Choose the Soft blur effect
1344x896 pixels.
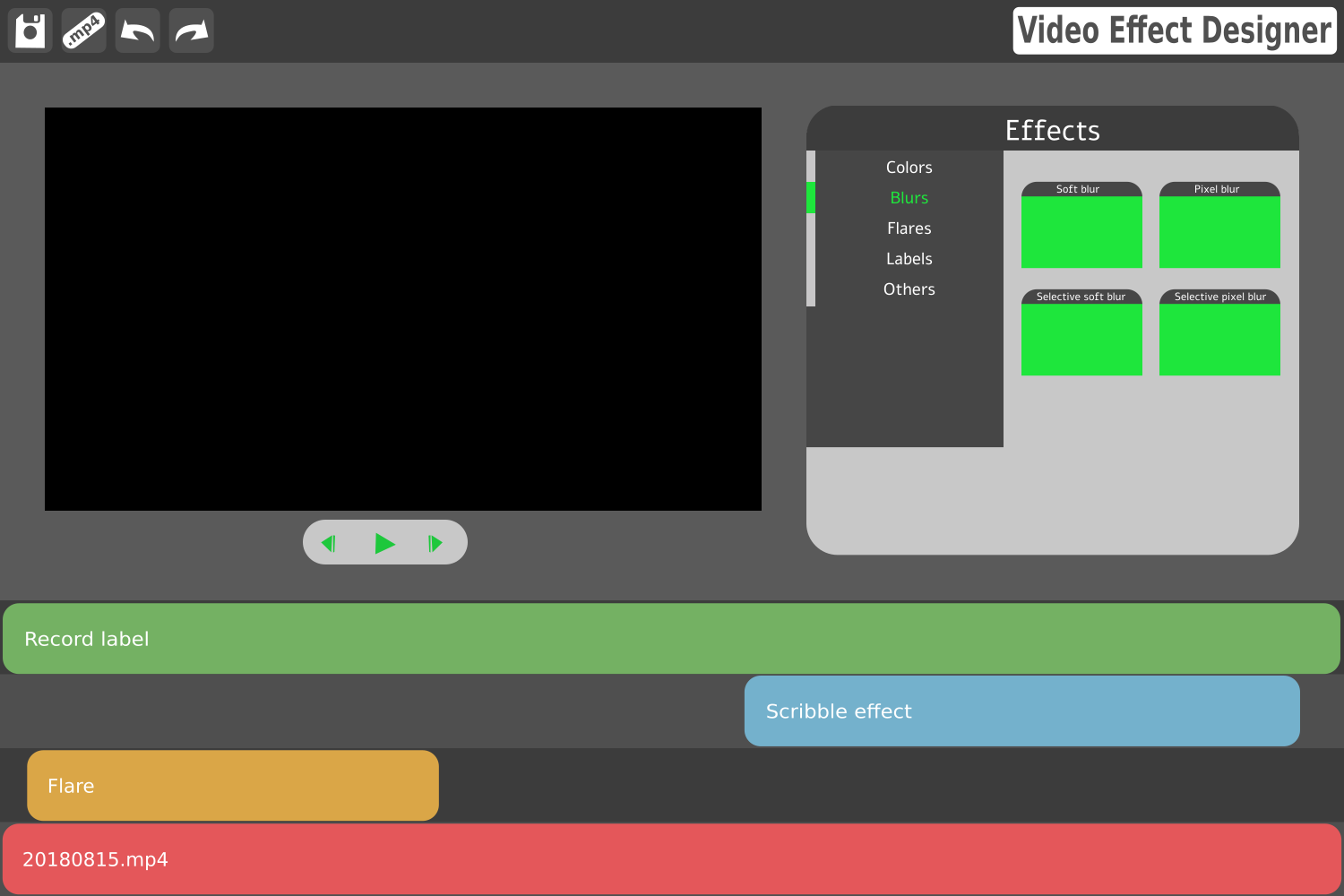[x=1081, y=225]
